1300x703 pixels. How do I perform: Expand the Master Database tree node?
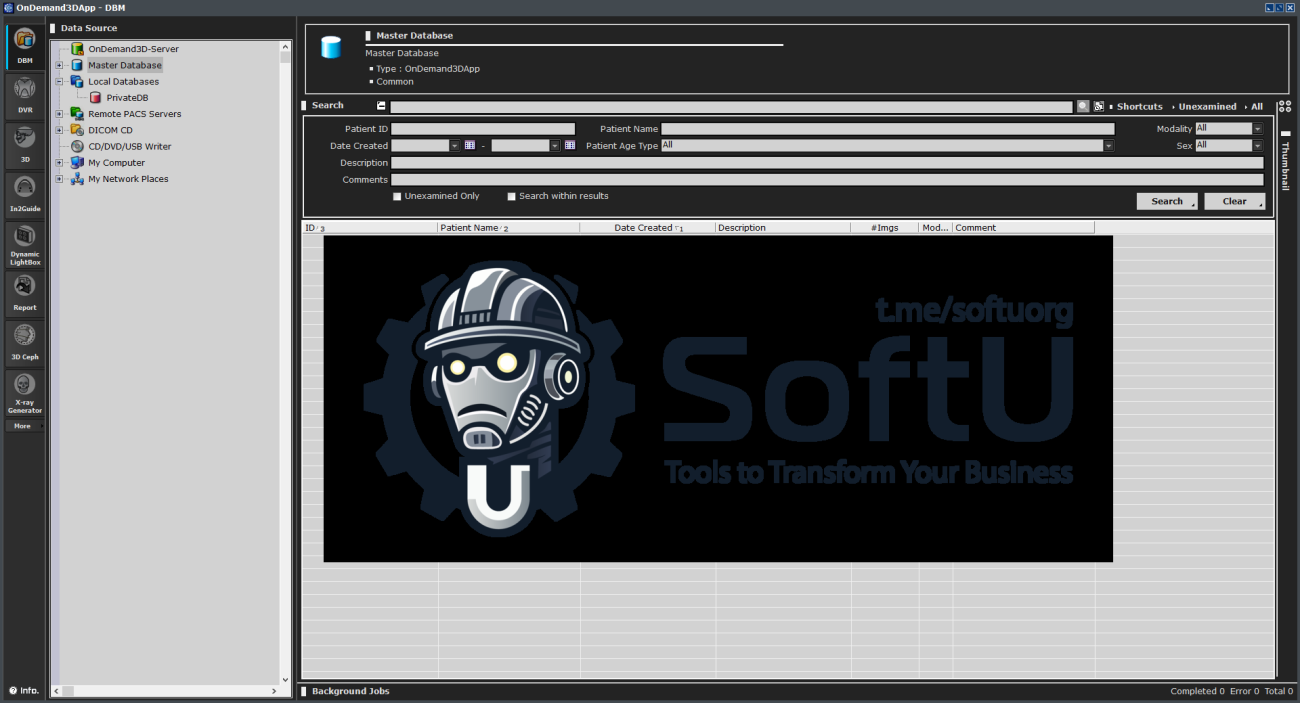coord(59,65)
